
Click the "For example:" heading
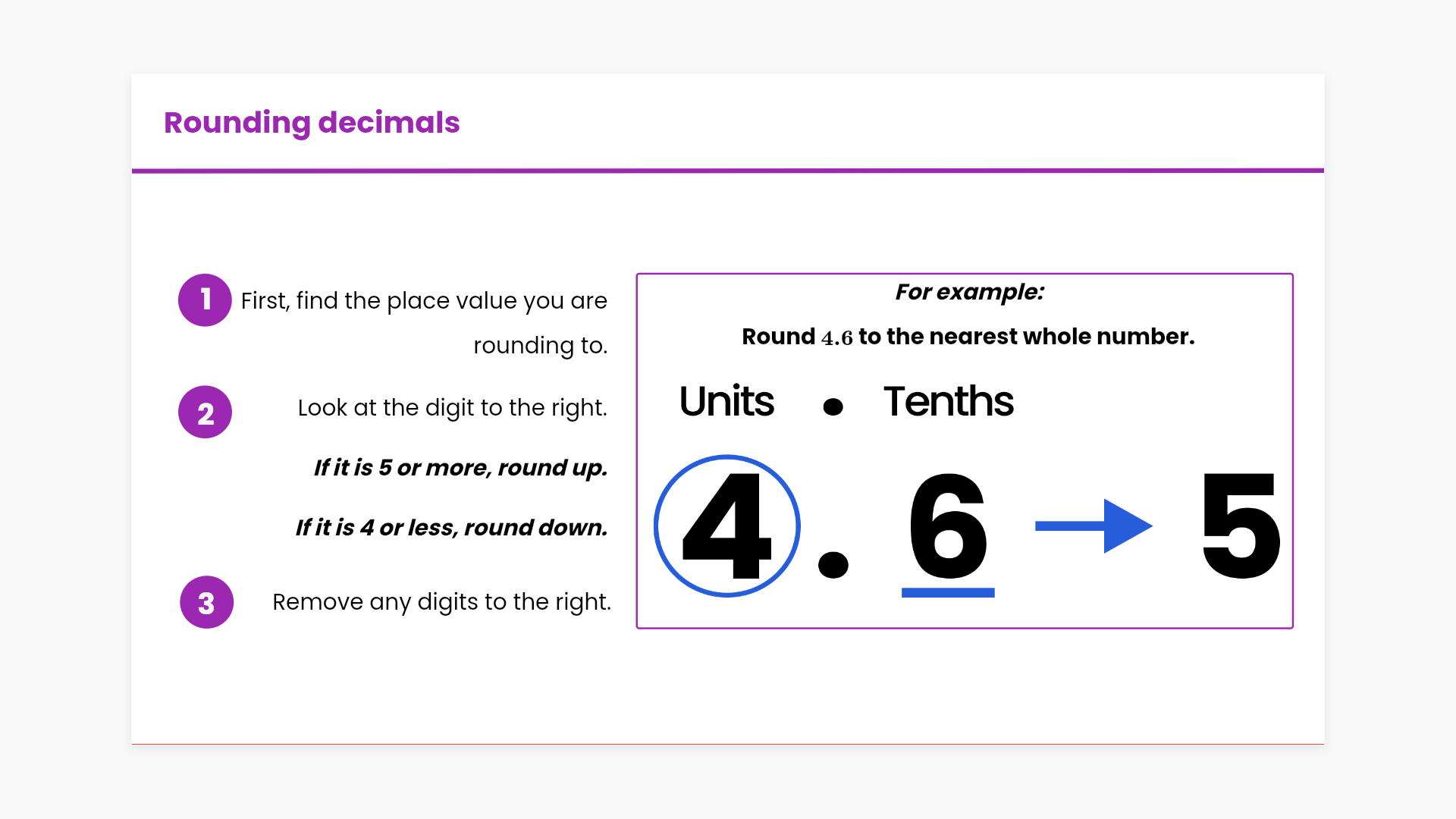[x=969, y=292]
